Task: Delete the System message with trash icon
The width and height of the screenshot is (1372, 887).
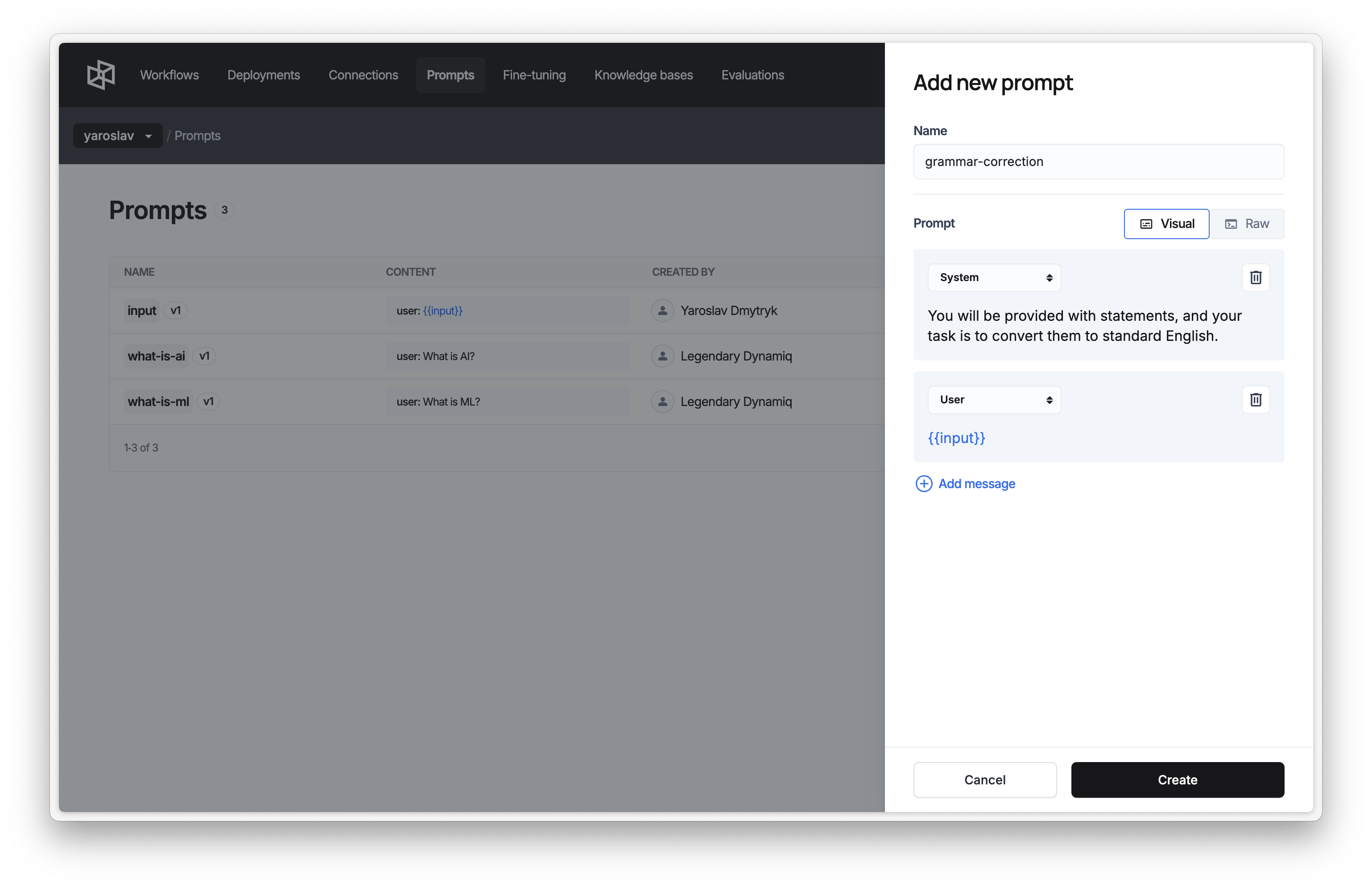Action: point(1255,278)
